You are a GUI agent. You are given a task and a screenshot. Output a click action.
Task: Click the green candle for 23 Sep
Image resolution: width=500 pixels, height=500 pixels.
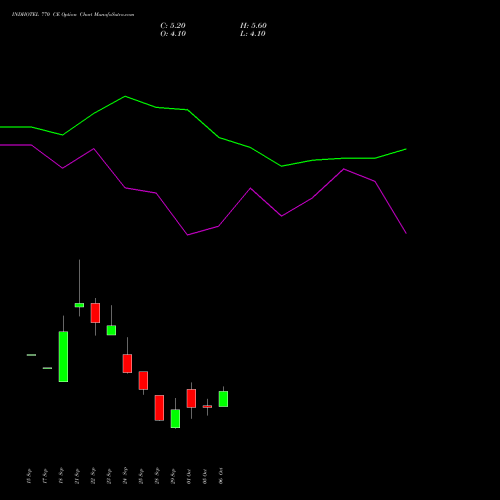point(111,330)
